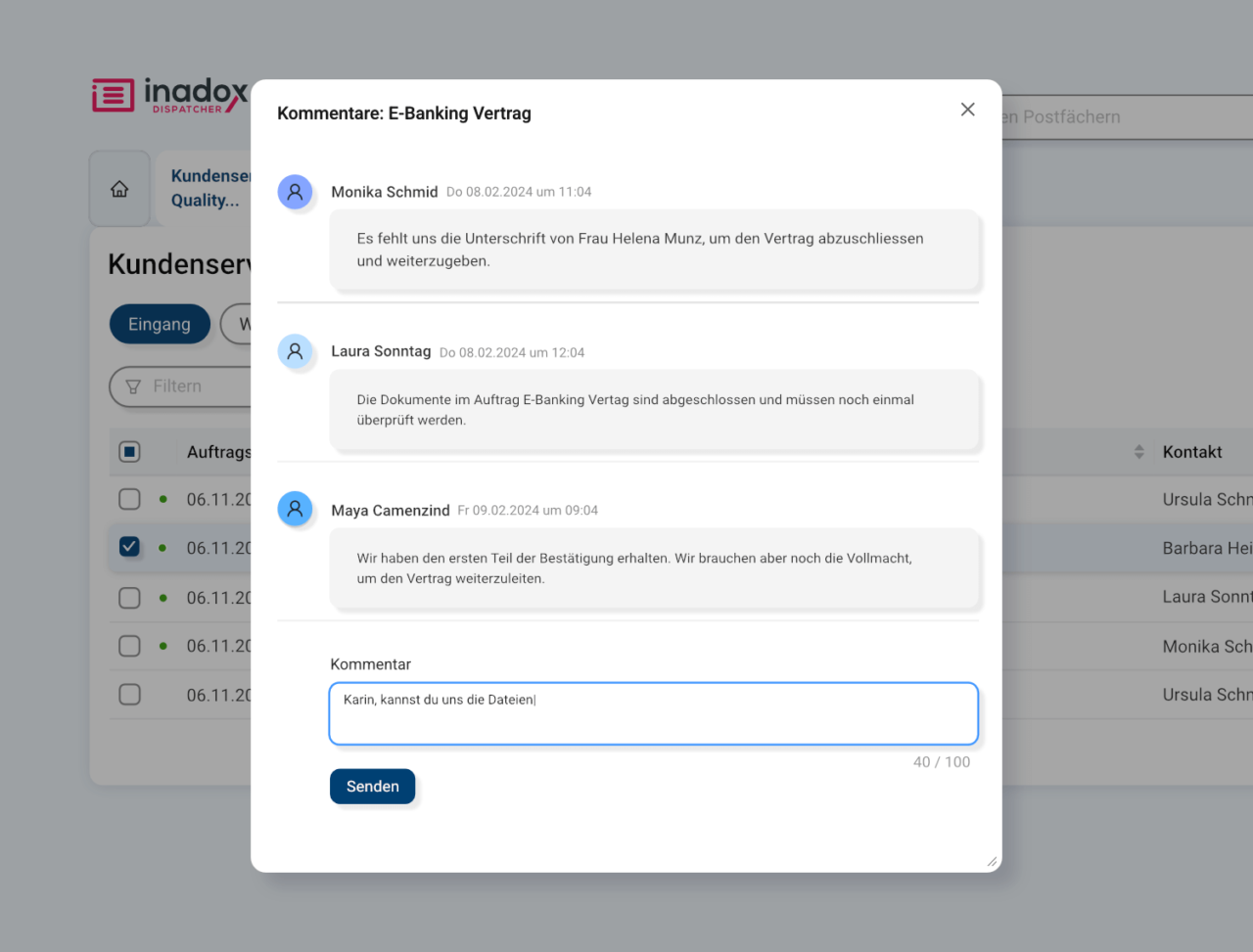Click the comment about E-Banking Vertag documents
Image resolution: width=1253 pixels, height=952 pixels.
point(655,410)
